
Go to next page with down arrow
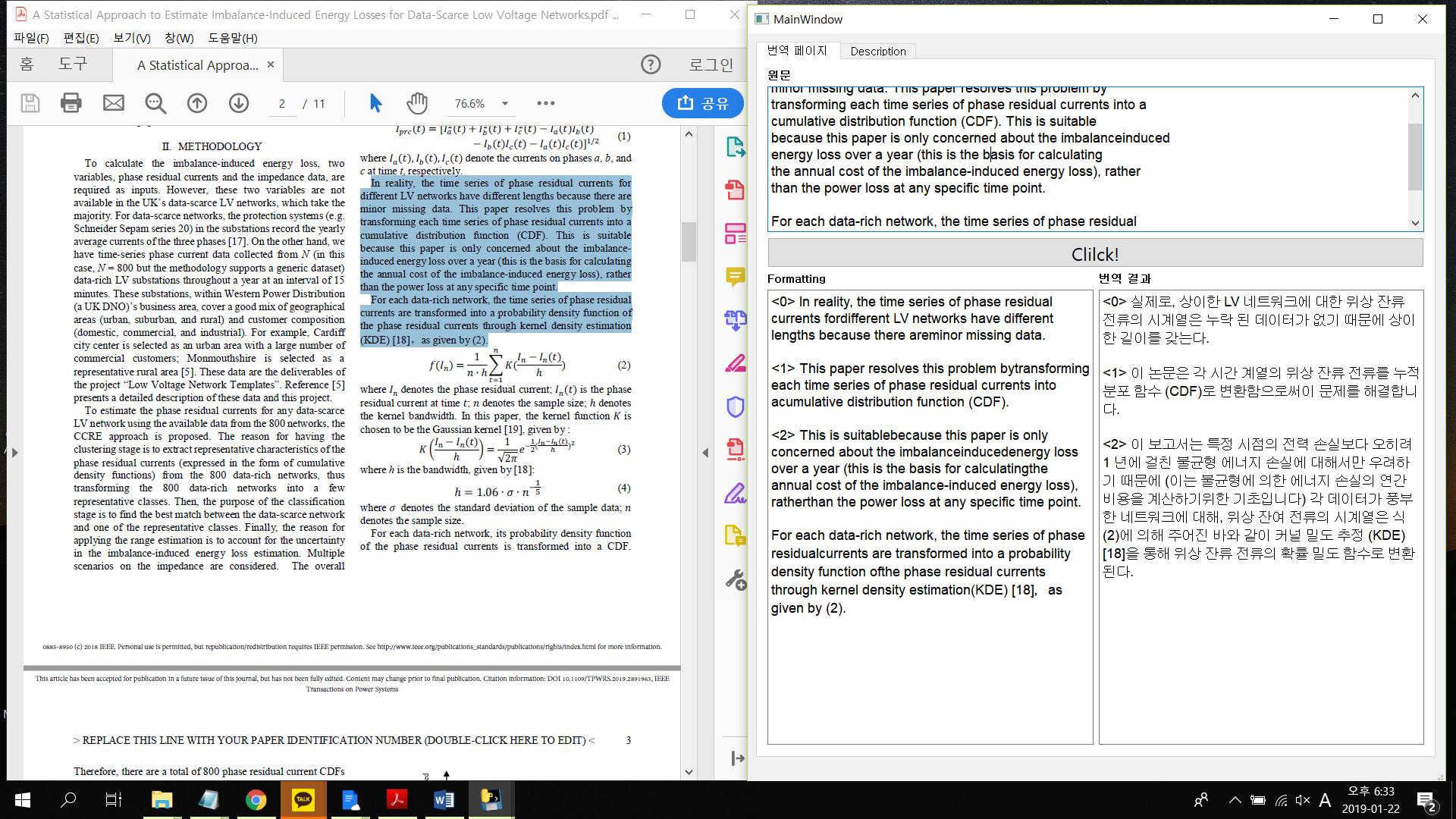[239, 103]
